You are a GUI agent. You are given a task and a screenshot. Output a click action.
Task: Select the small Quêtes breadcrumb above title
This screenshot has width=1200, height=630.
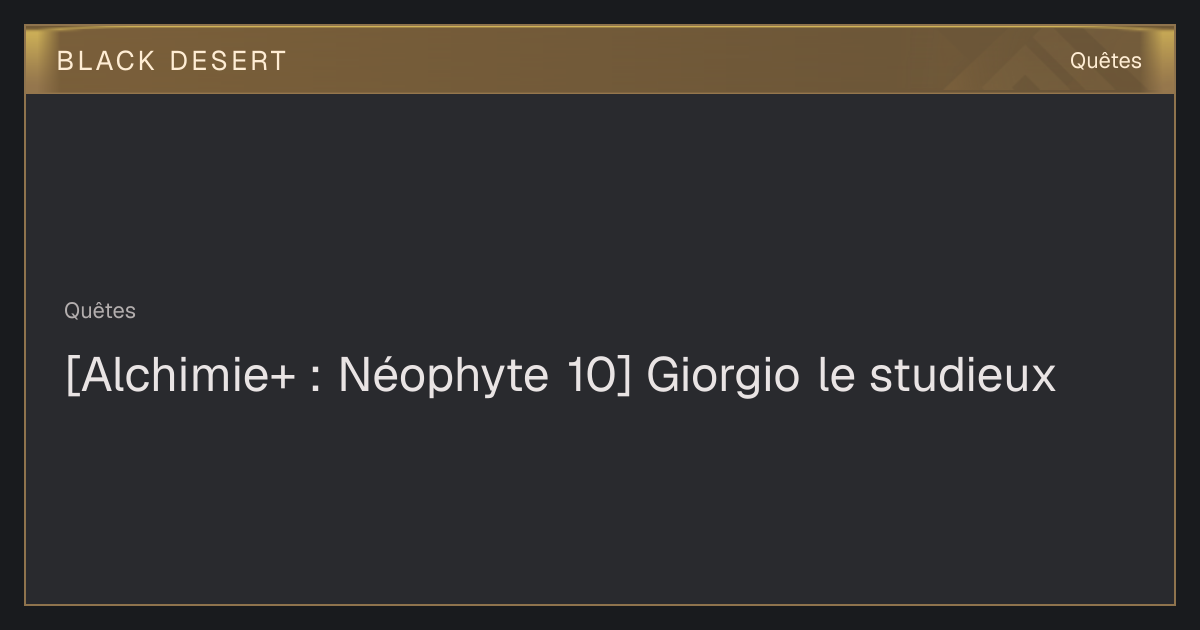click(100, 311)
